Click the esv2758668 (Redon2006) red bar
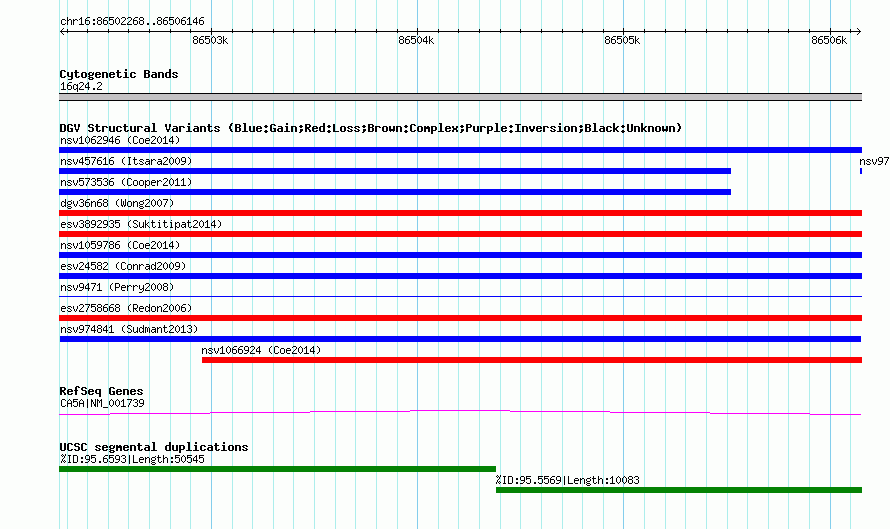This screenshot has height=529, width=890. tap(460, 318)
